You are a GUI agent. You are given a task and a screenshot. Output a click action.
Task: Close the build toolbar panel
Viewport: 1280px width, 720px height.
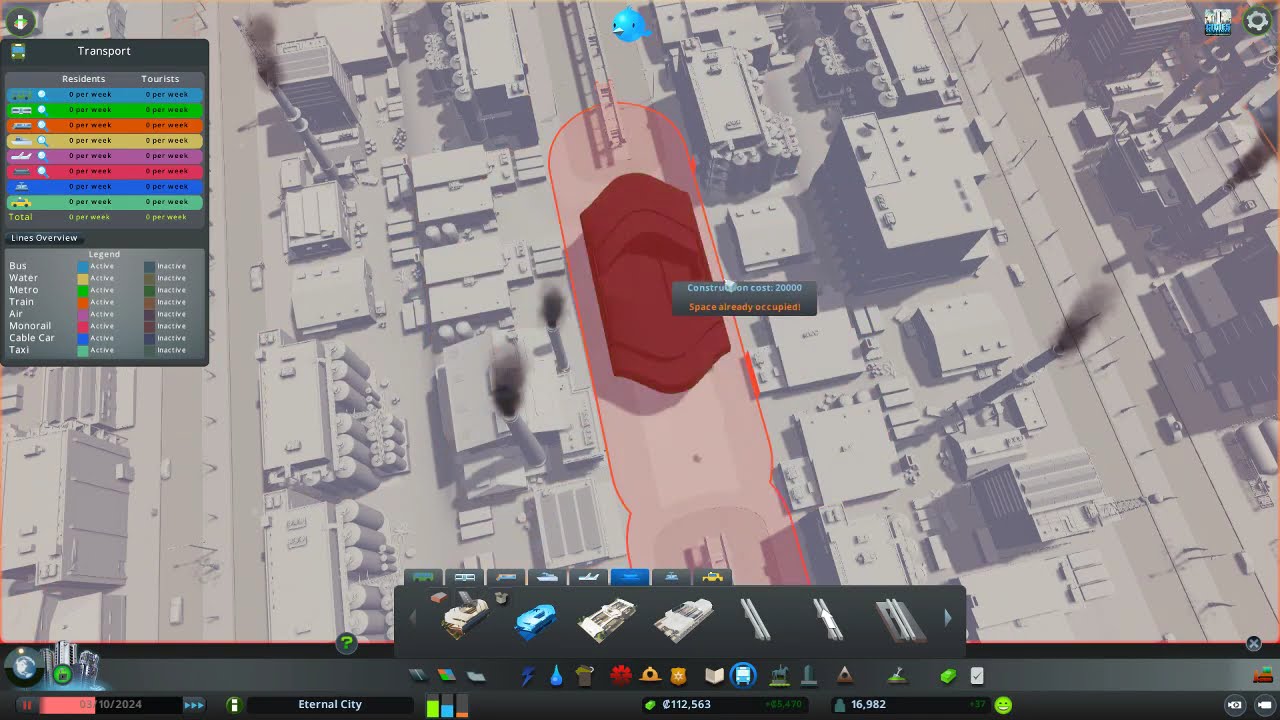[1254, 644]
